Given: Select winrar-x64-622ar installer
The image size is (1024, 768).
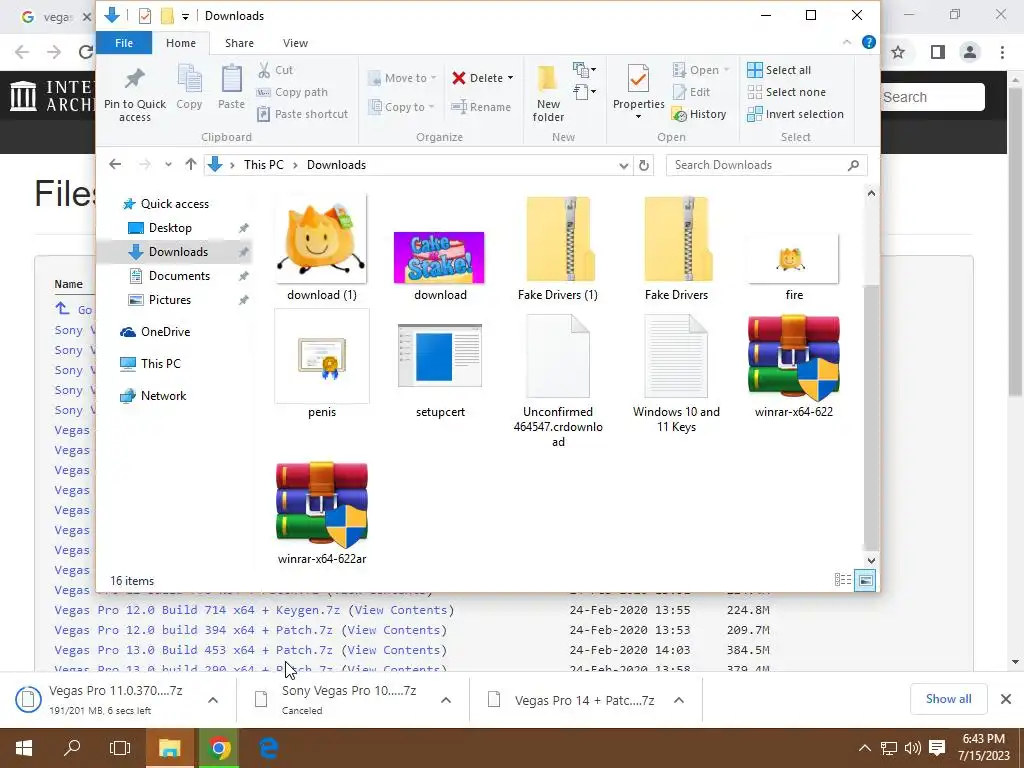Looking at the screenshot, I should (321, 513).
